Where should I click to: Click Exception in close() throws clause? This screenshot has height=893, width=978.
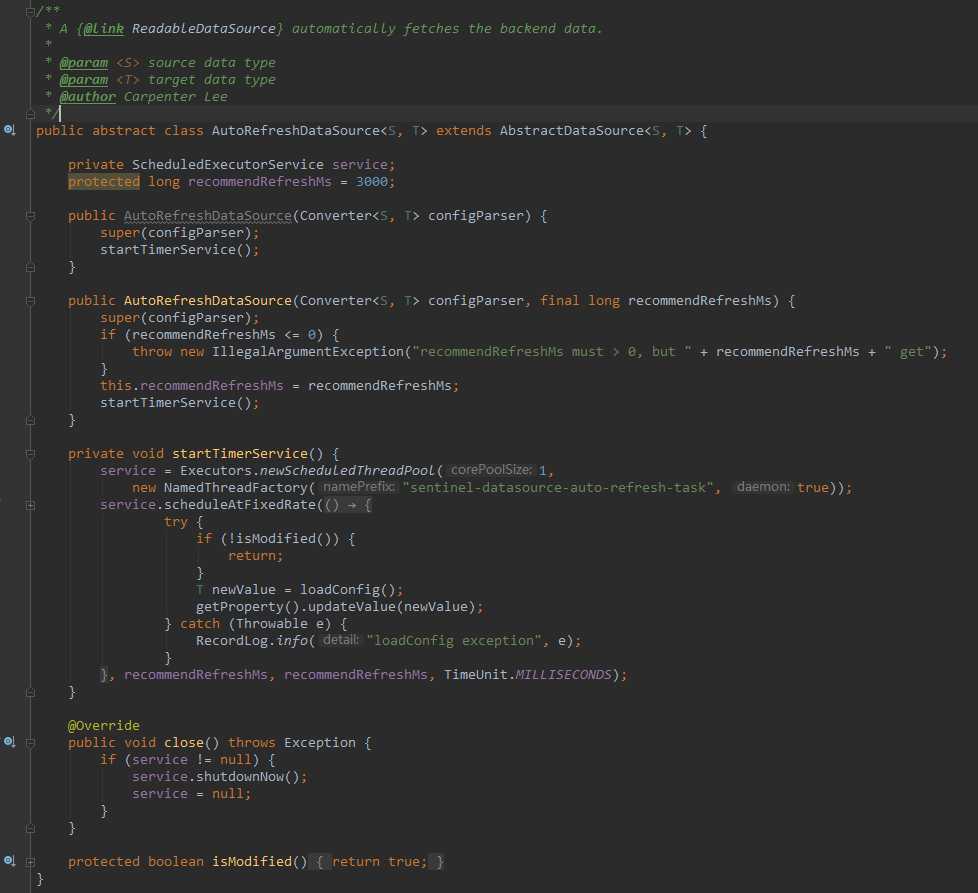pos(319,743)
